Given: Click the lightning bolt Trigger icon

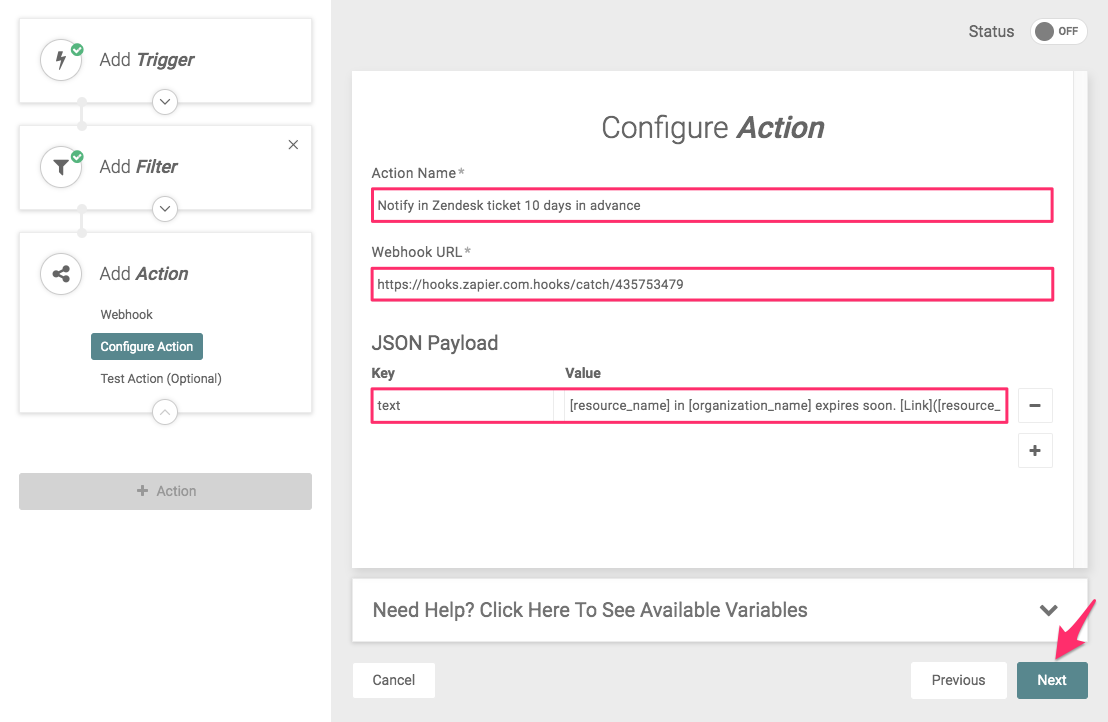Looking at the screenshot, I should point(60,60).
